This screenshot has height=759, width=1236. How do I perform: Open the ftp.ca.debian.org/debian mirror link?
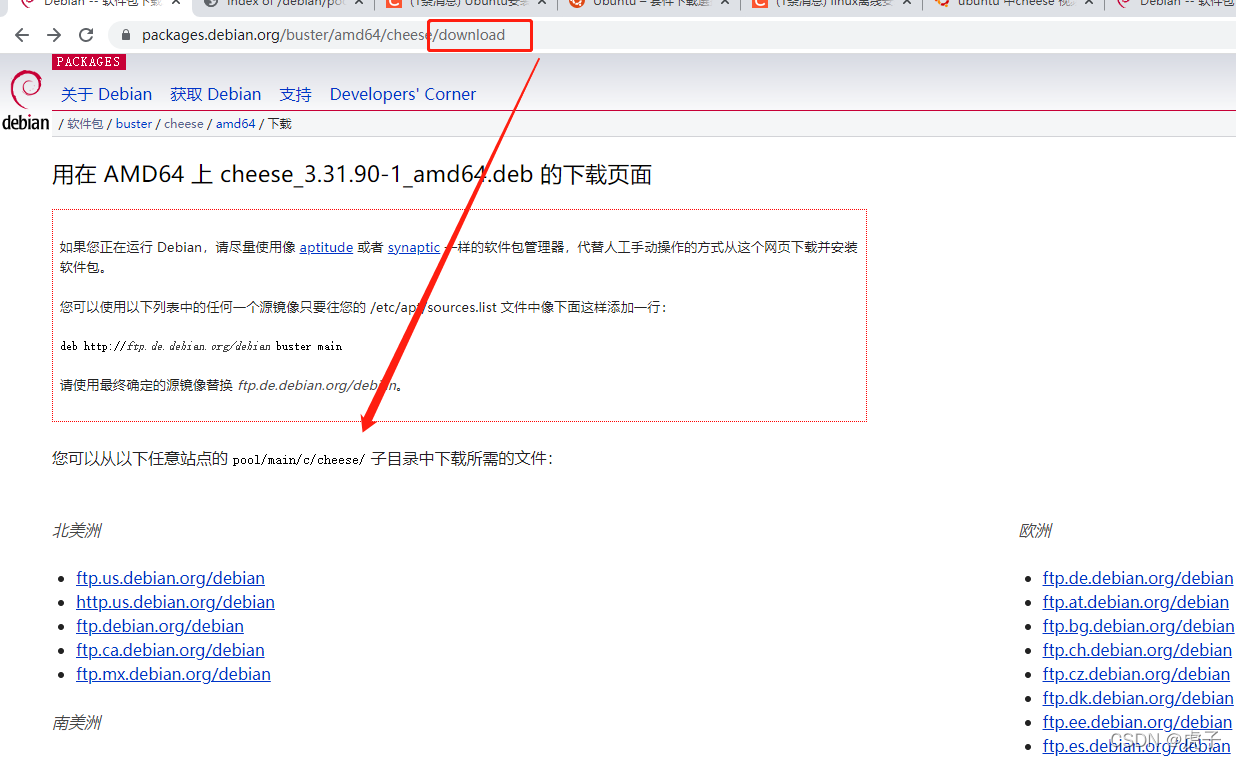coord(170,650)
